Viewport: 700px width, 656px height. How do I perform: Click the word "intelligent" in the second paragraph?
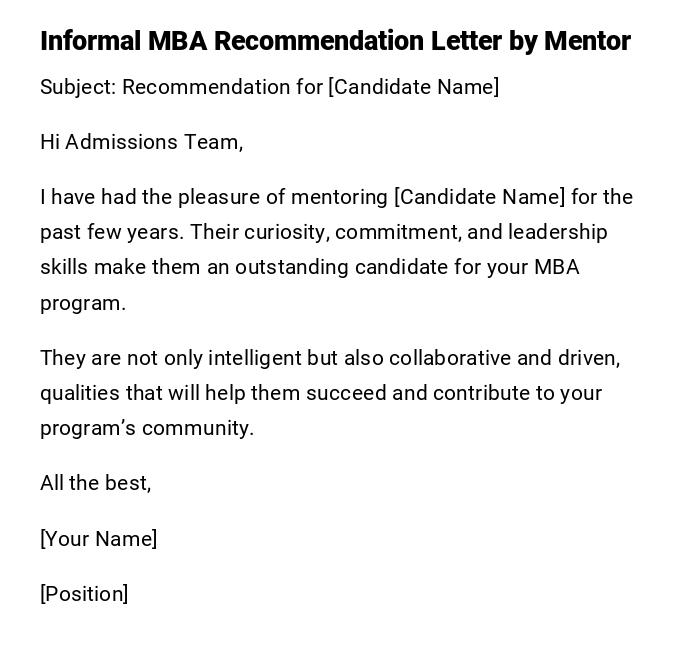[222, 358]
